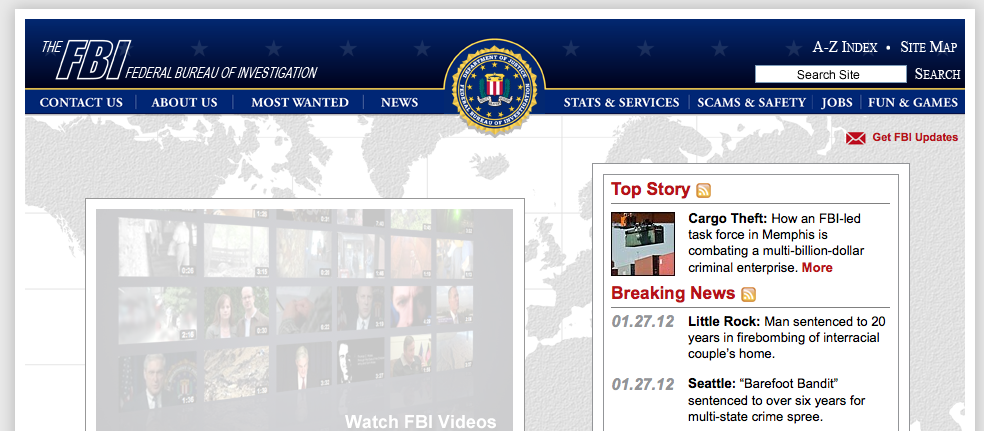
Task: Open the News menu item
Action: 399,102
